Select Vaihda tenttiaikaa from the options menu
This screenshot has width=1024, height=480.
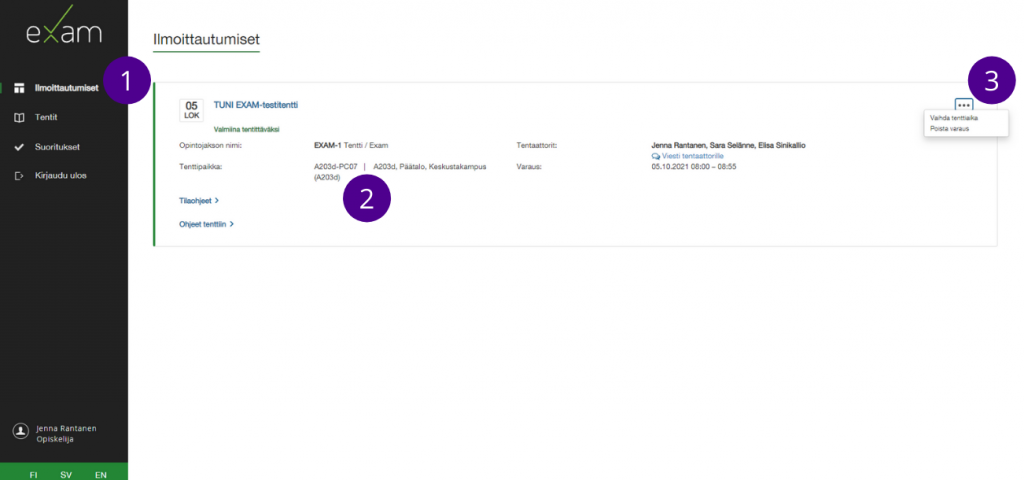953,118
